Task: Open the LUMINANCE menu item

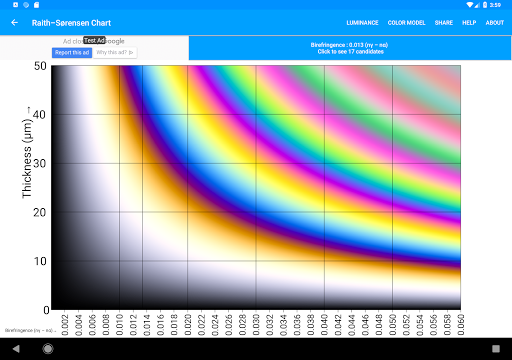Action: pos(362,23)
